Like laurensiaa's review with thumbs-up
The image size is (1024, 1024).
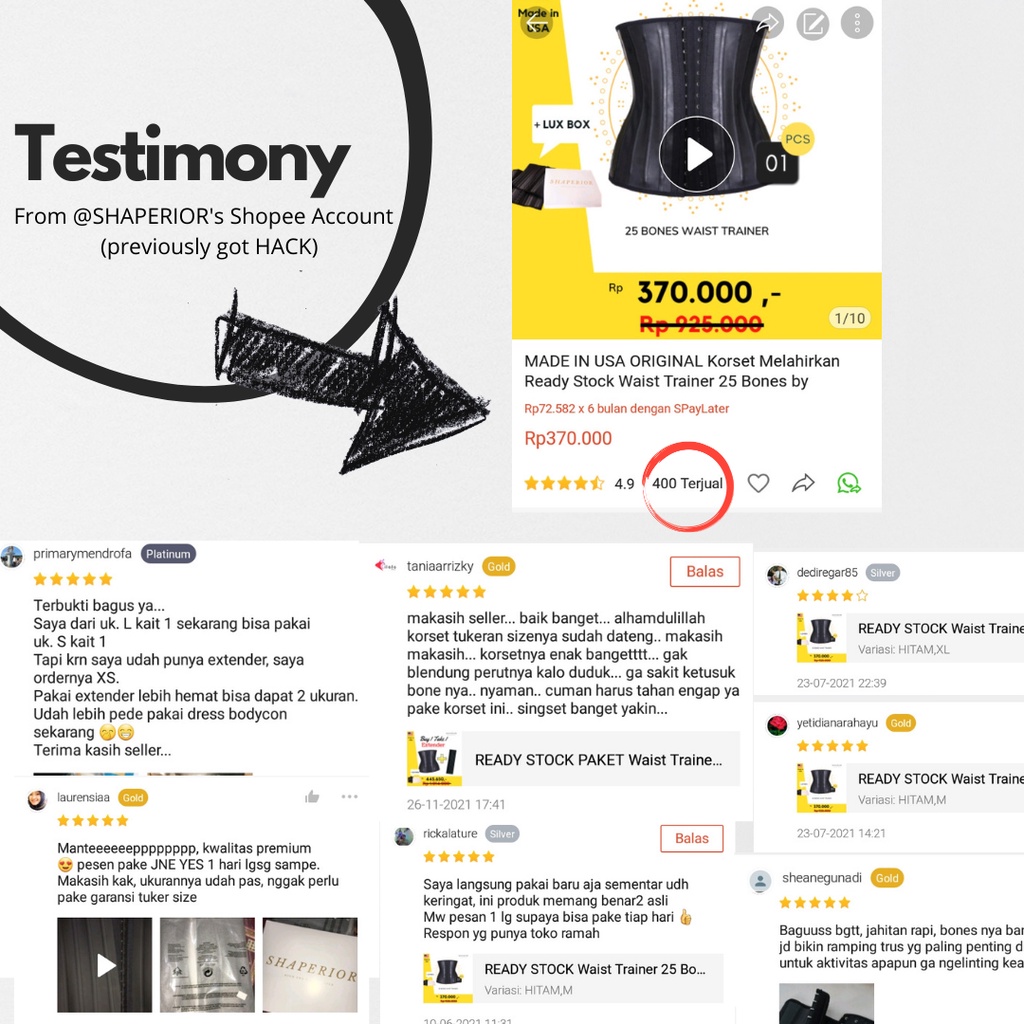pyautogui.click(x=312, y=796)
